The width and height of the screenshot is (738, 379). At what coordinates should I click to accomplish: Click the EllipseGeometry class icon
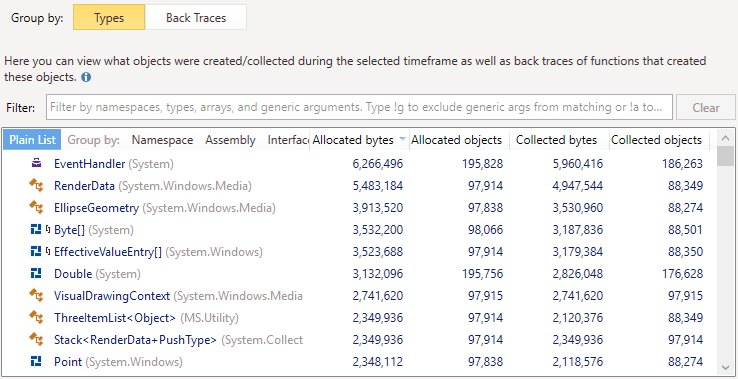click(36, 208)
